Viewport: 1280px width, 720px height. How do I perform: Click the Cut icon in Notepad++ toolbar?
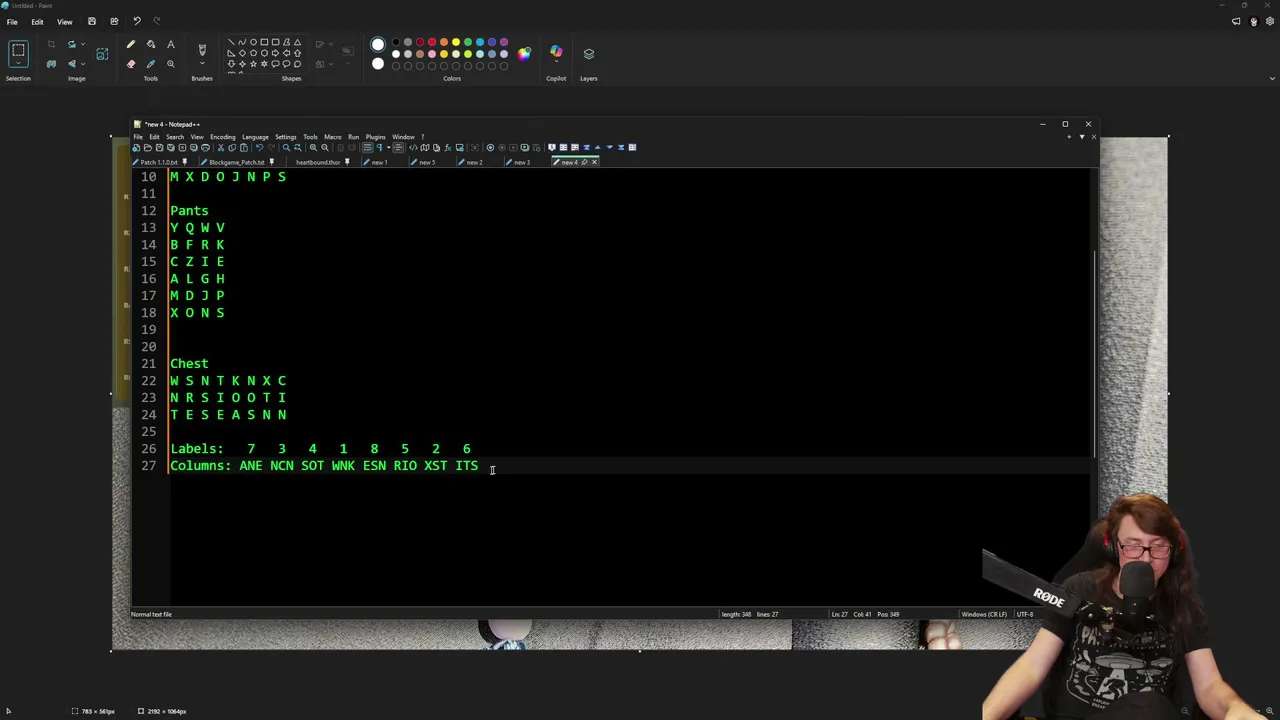pyautogui.click(x=219, y=148)
